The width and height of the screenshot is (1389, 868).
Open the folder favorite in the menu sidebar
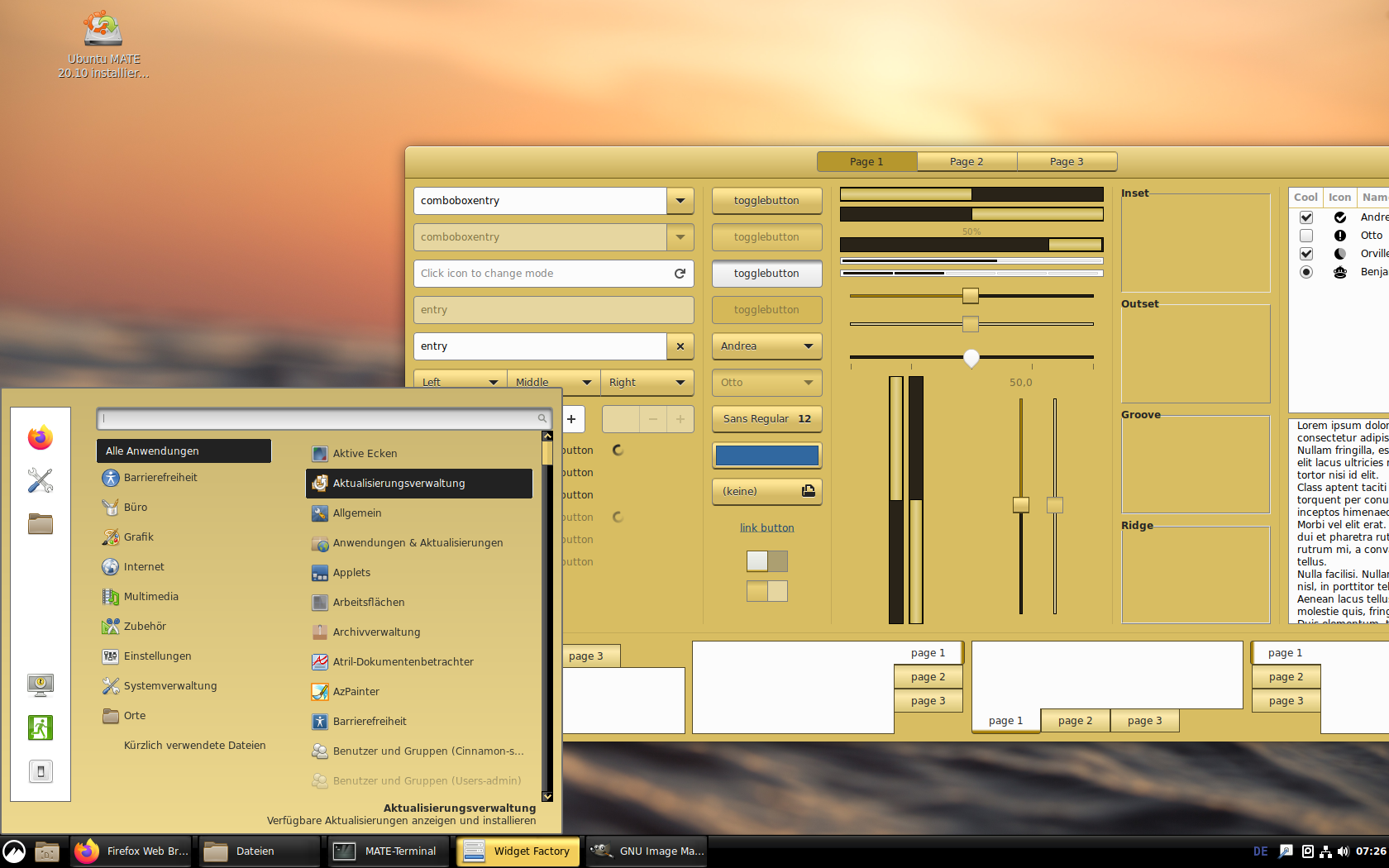pos(41,523)
